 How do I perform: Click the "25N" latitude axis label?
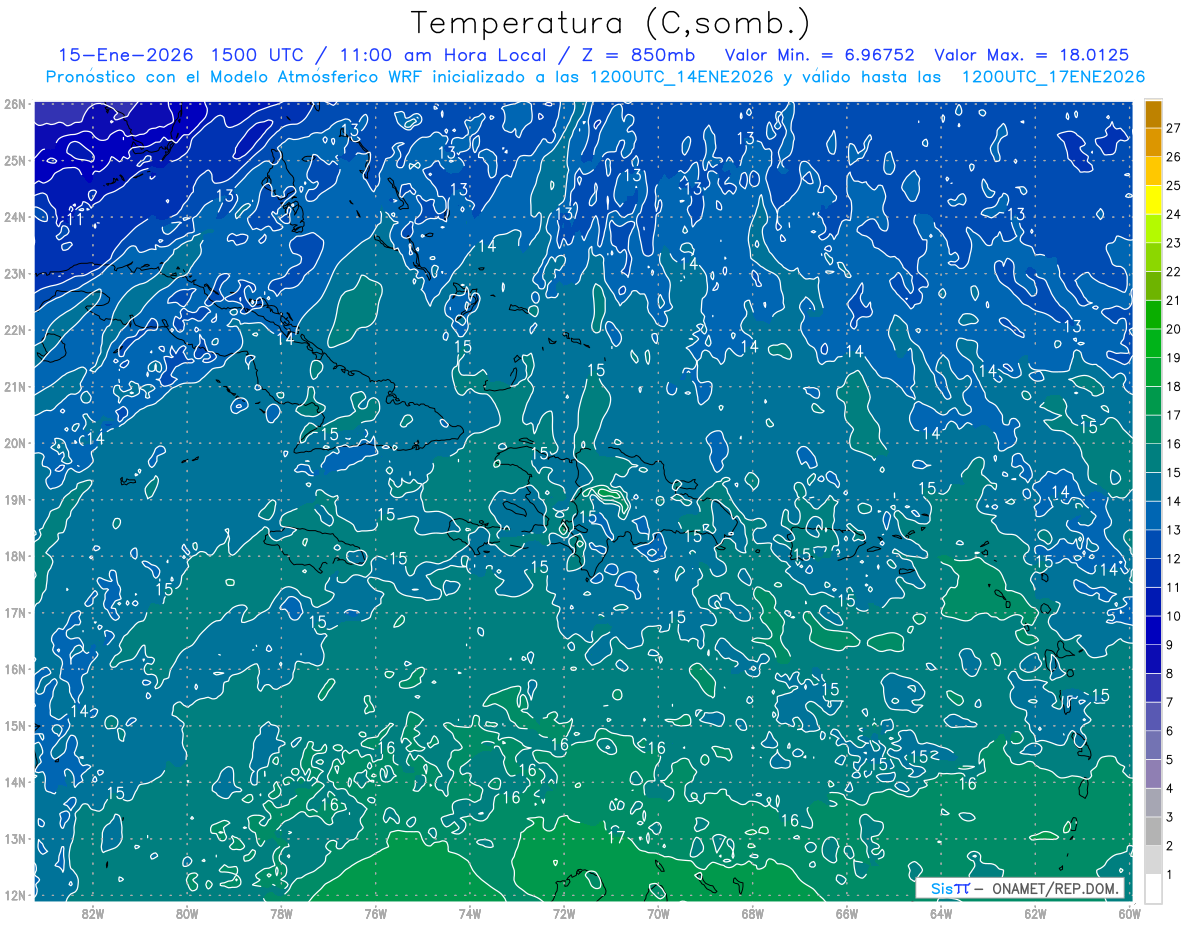tap(14, 161)
